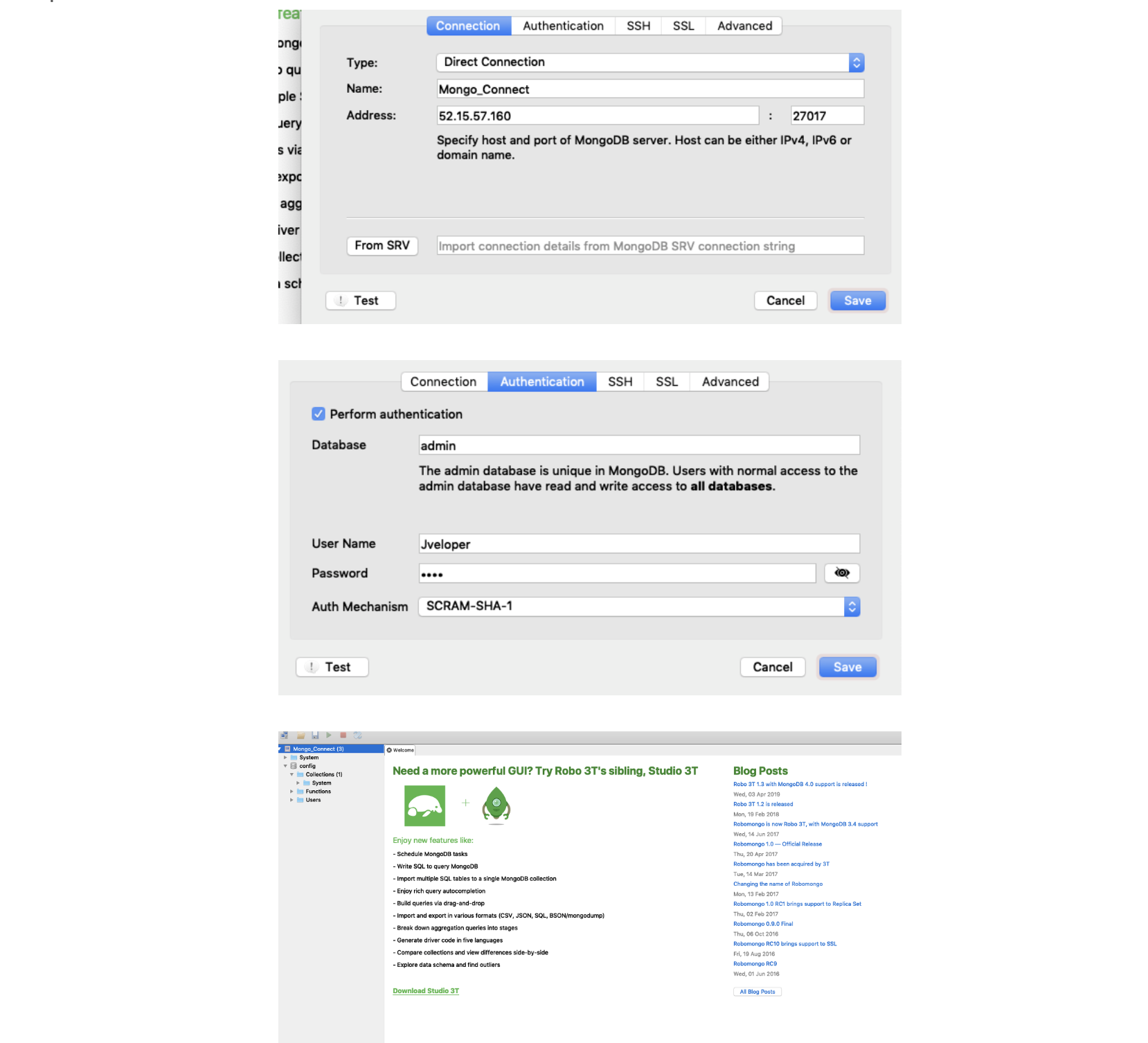
Task: Open 'Robo 3T 1.3 with MongoDB 4.0' post
Action: tap(800, 785)
